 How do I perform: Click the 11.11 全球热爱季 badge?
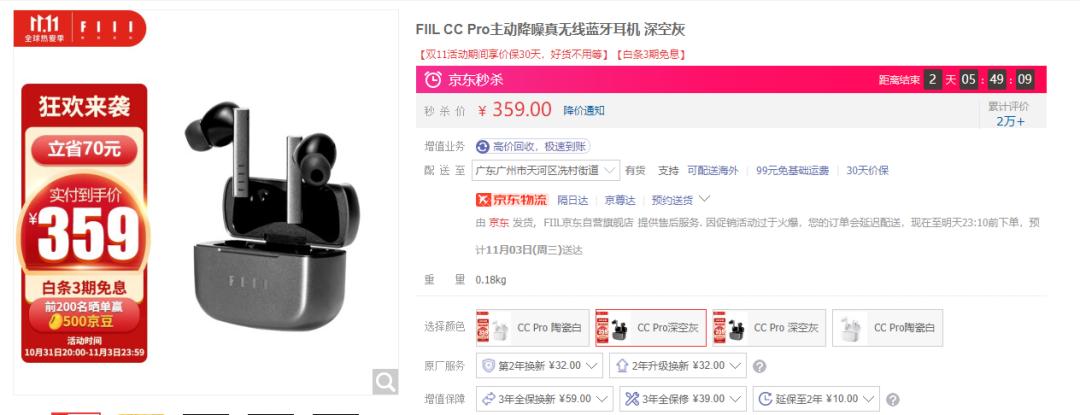[44, 28]
